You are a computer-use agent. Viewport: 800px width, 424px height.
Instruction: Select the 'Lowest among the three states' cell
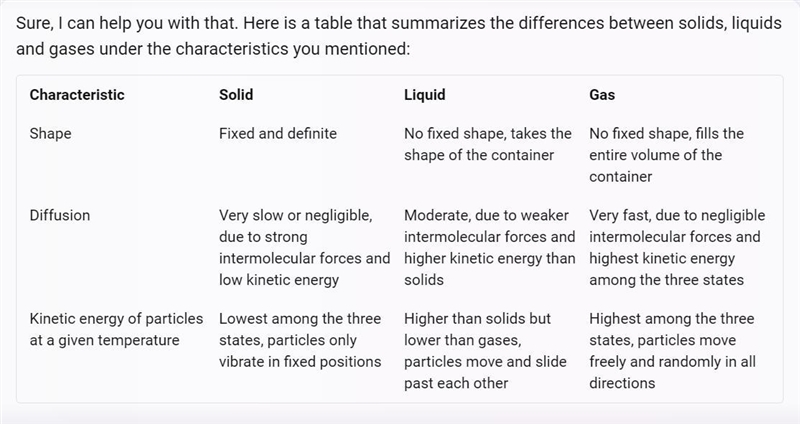(300, 340)
